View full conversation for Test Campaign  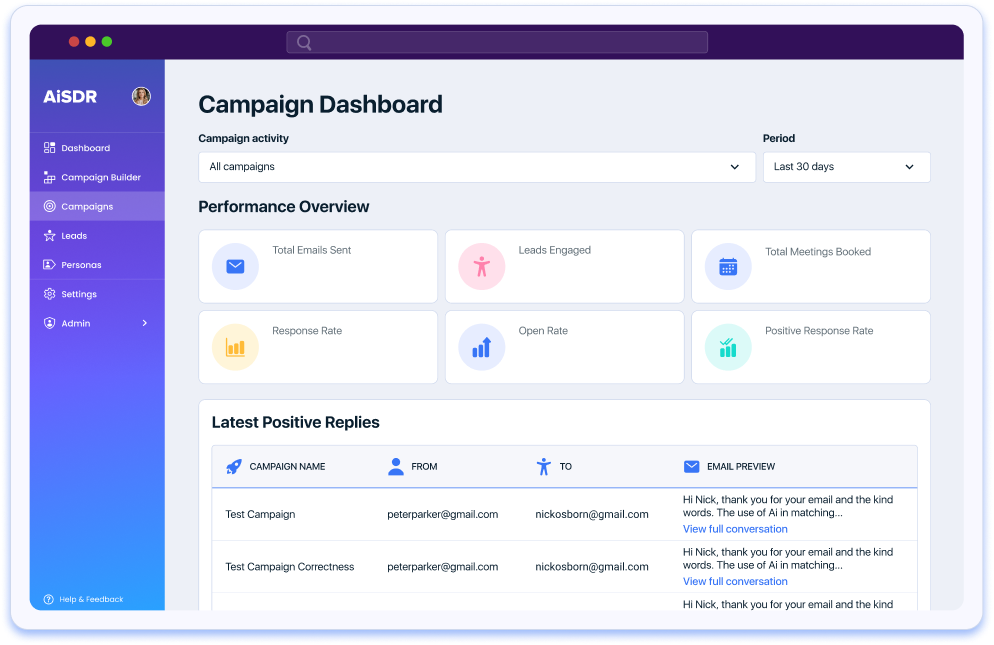pos(735,529)
